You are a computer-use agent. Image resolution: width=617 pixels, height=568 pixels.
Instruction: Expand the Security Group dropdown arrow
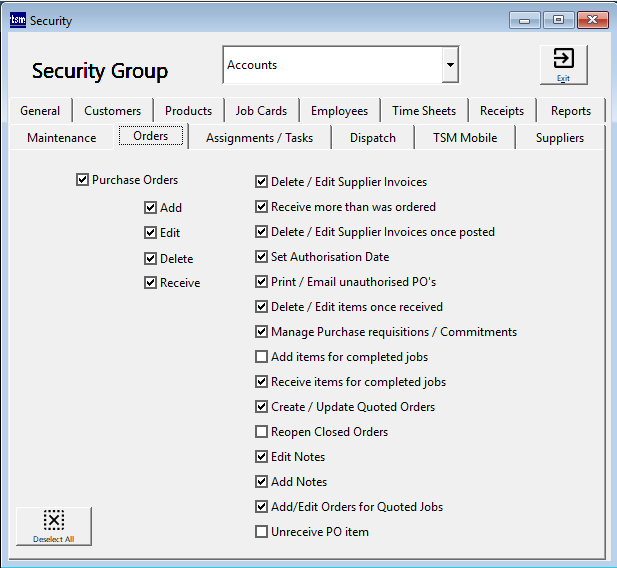click(450, 66)
